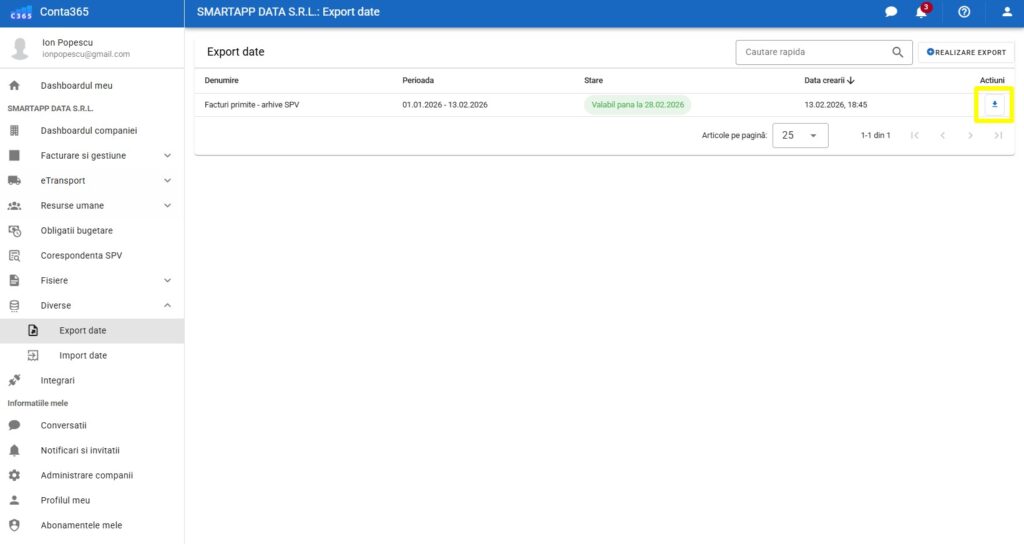
Task: Open Dashboardul companiei
Action: [88, 131]
